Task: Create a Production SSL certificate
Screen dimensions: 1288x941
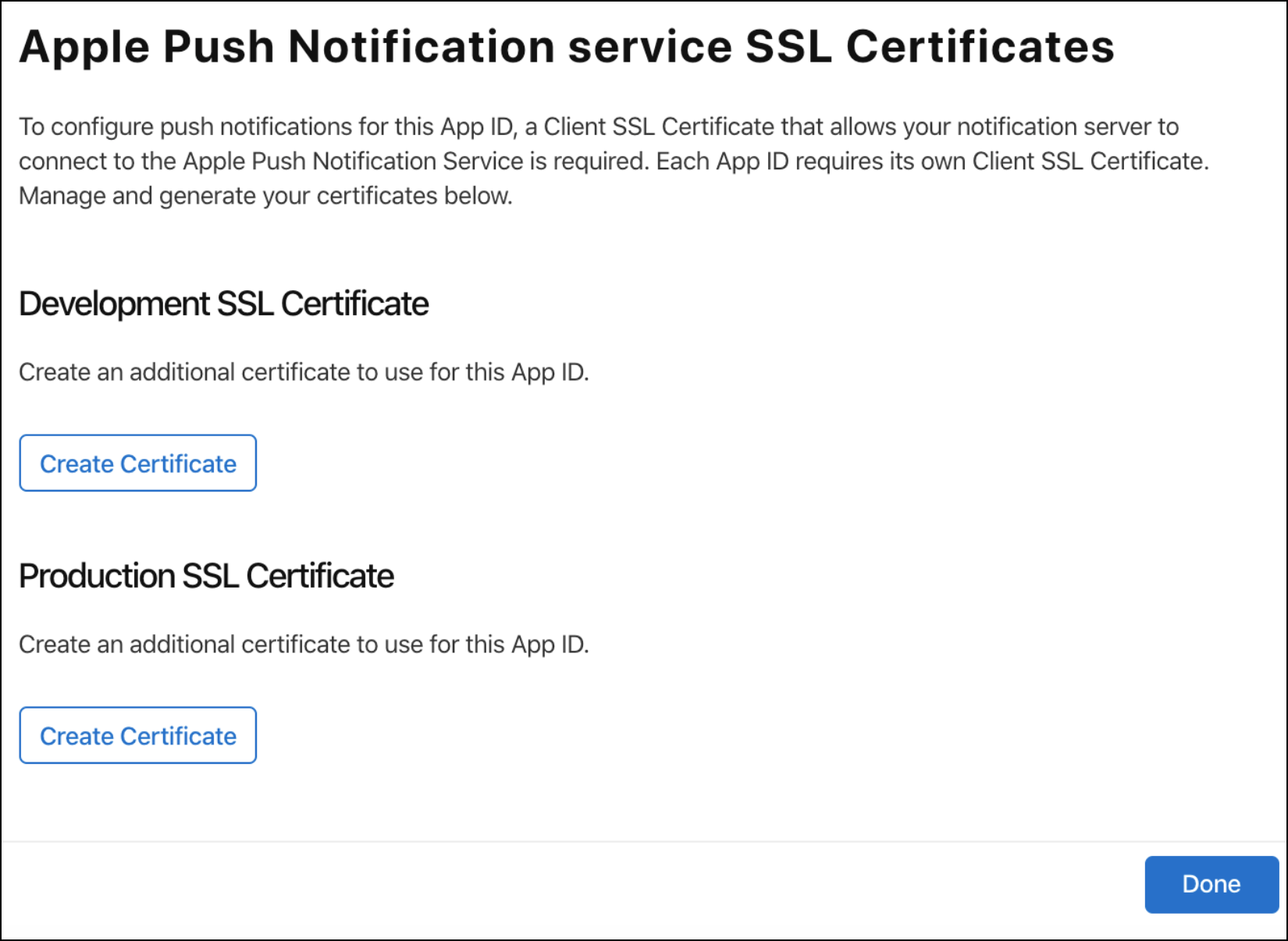Action: (x=138, y=736)
